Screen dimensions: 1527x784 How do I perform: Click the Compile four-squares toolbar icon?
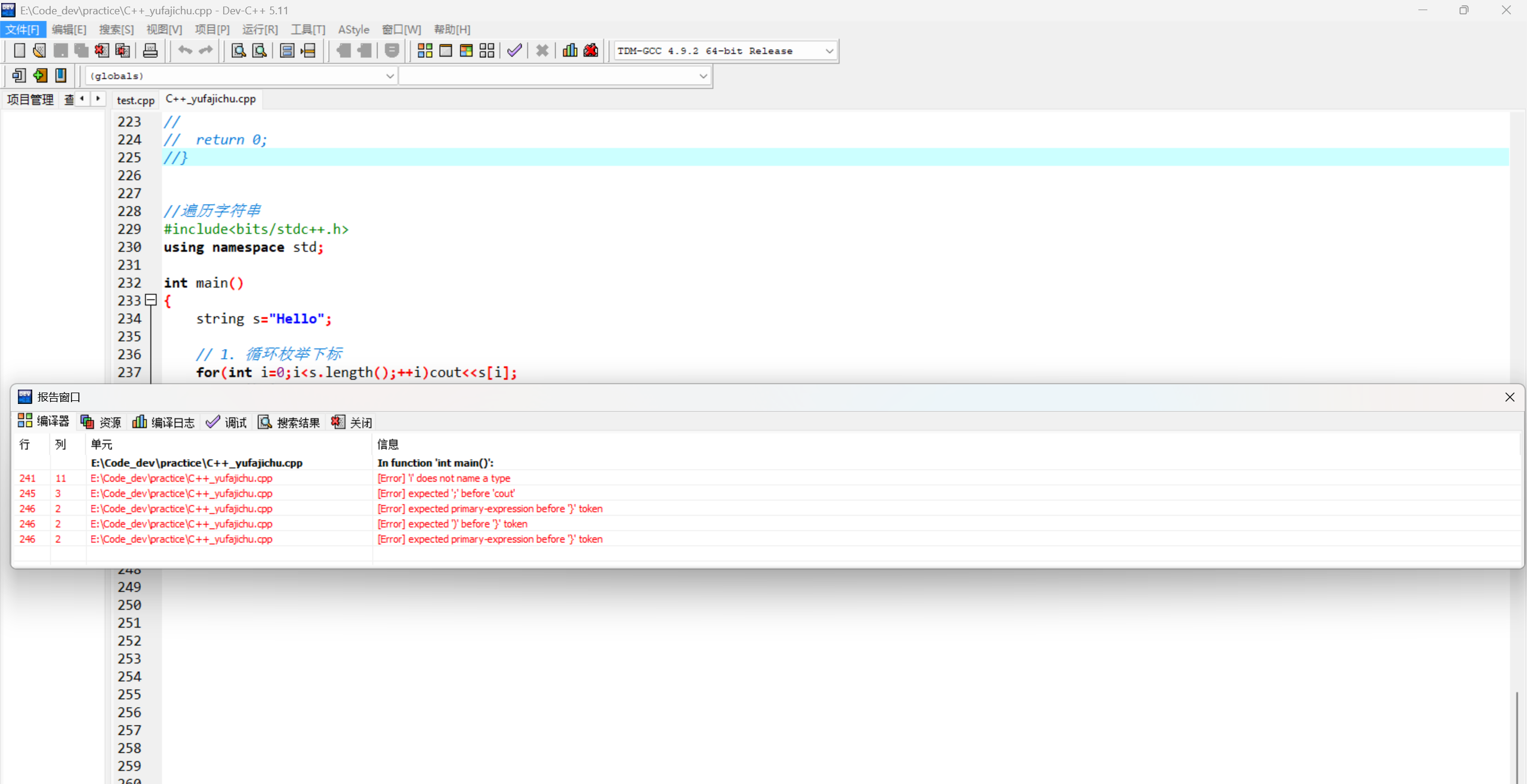[x=425, y=51]
